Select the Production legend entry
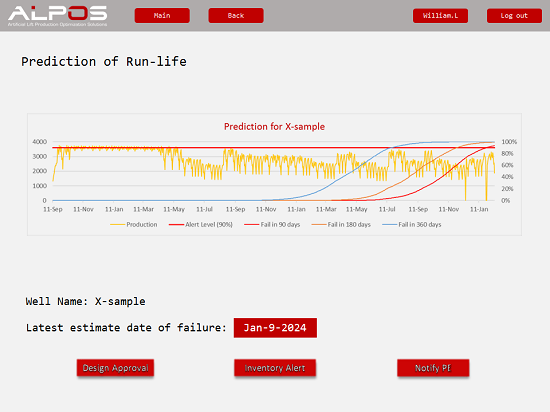The height and width of the screenshot is (412, 550). [x=134, y=224]
